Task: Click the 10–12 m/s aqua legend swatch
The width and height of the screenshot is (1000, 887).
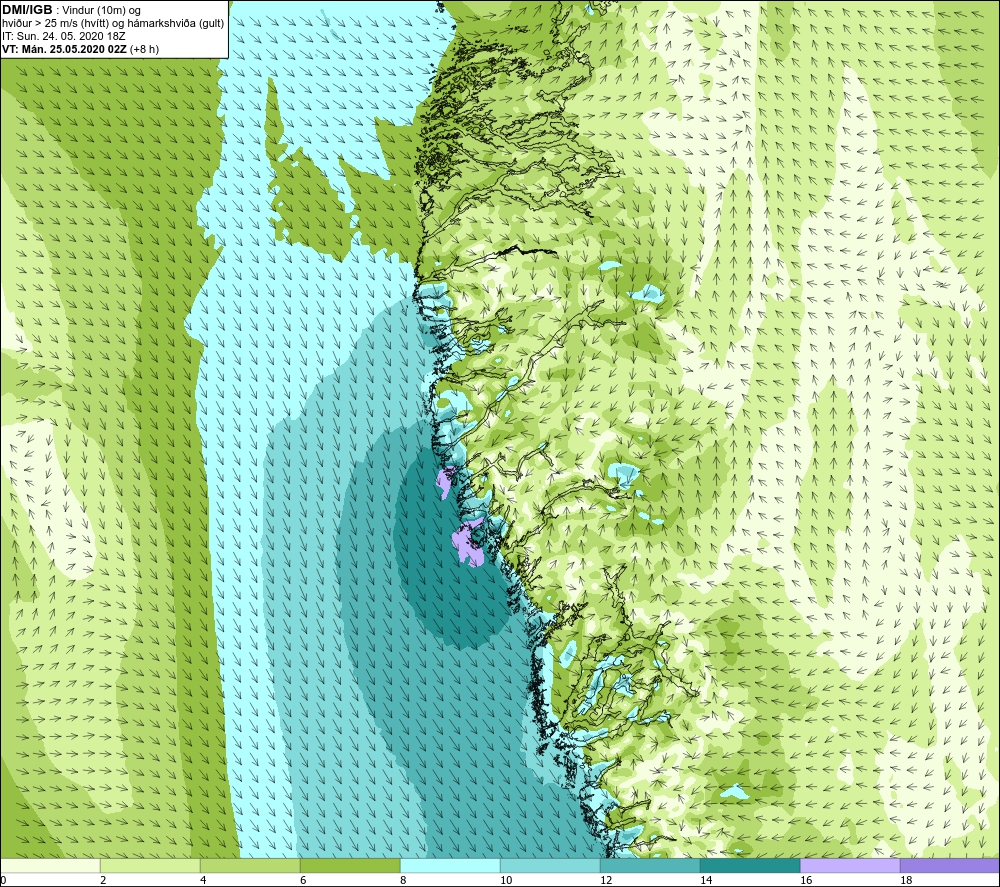Action: pyautogui.click(x=550, y=865)
